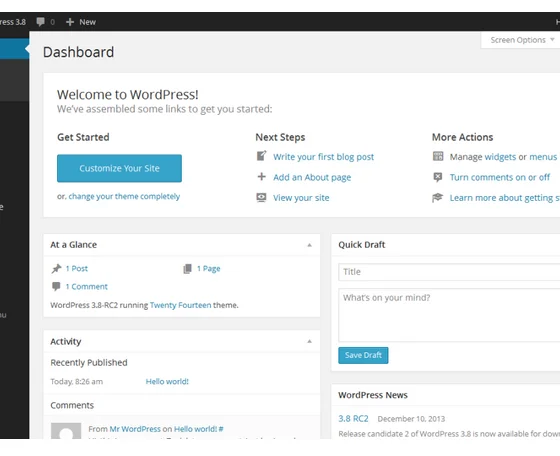Open the 1 Comment link
Viewport: 560px width, 456px height.
point(86,287)
